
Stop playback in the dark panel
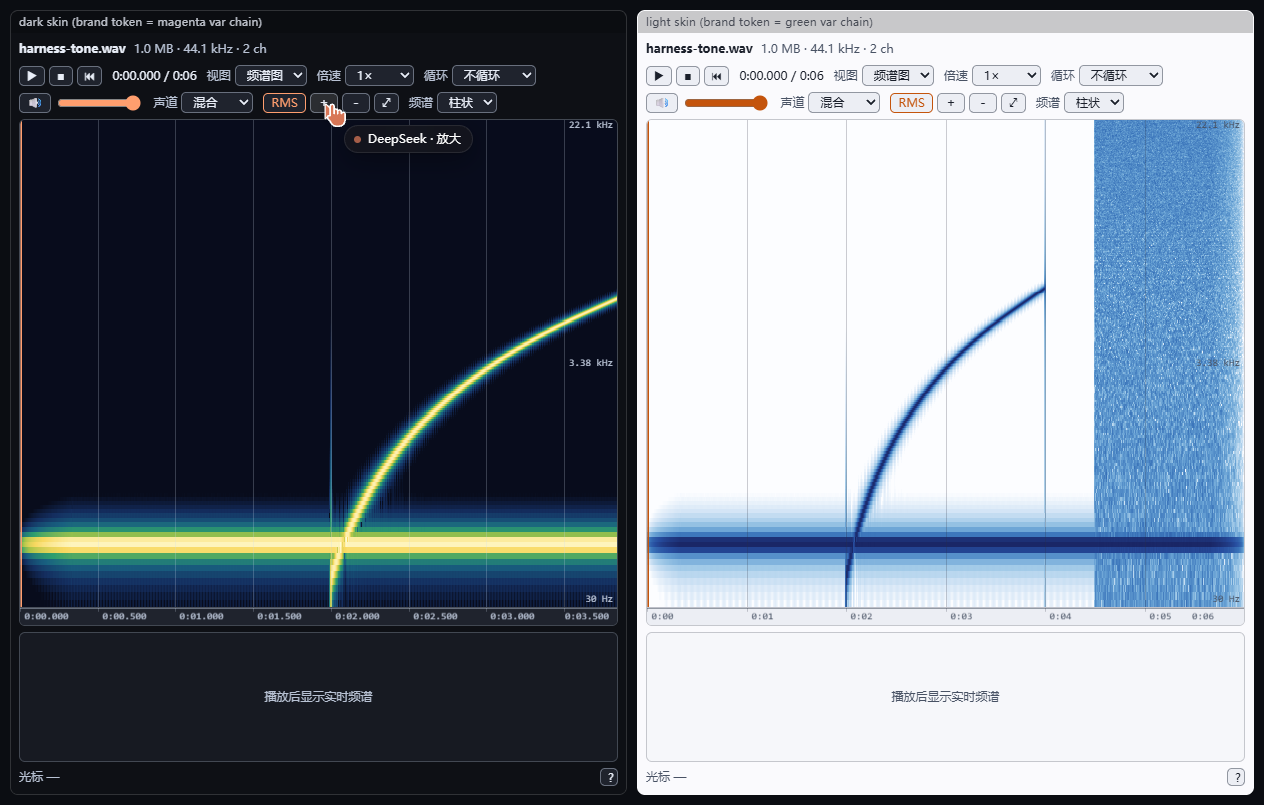coord(61,76)
